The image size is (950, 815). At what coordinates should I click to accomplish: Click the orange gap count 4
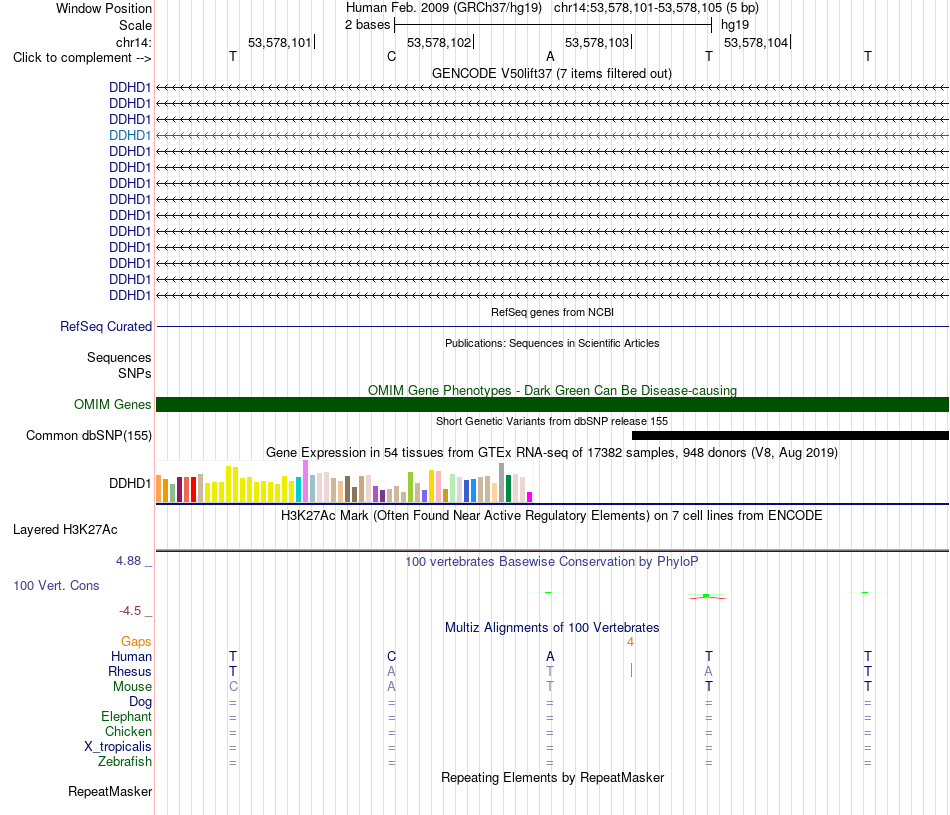(630, 642)
